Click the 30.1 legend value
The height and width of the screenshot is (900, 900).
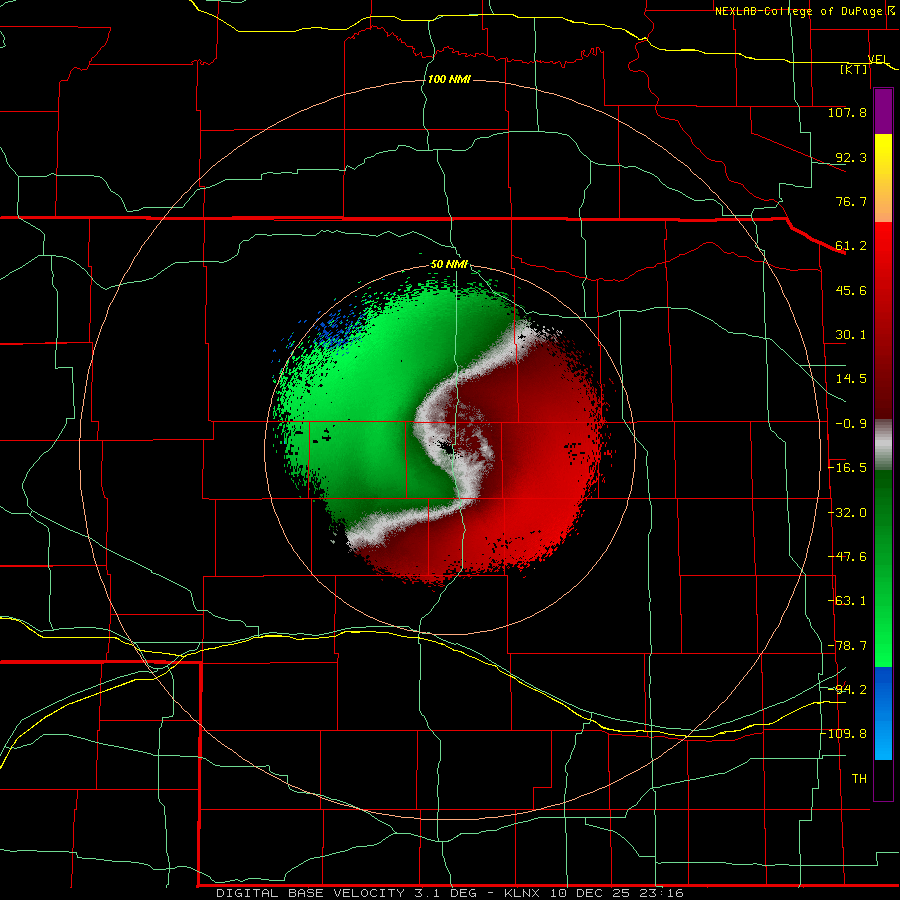tap(851, 335)
